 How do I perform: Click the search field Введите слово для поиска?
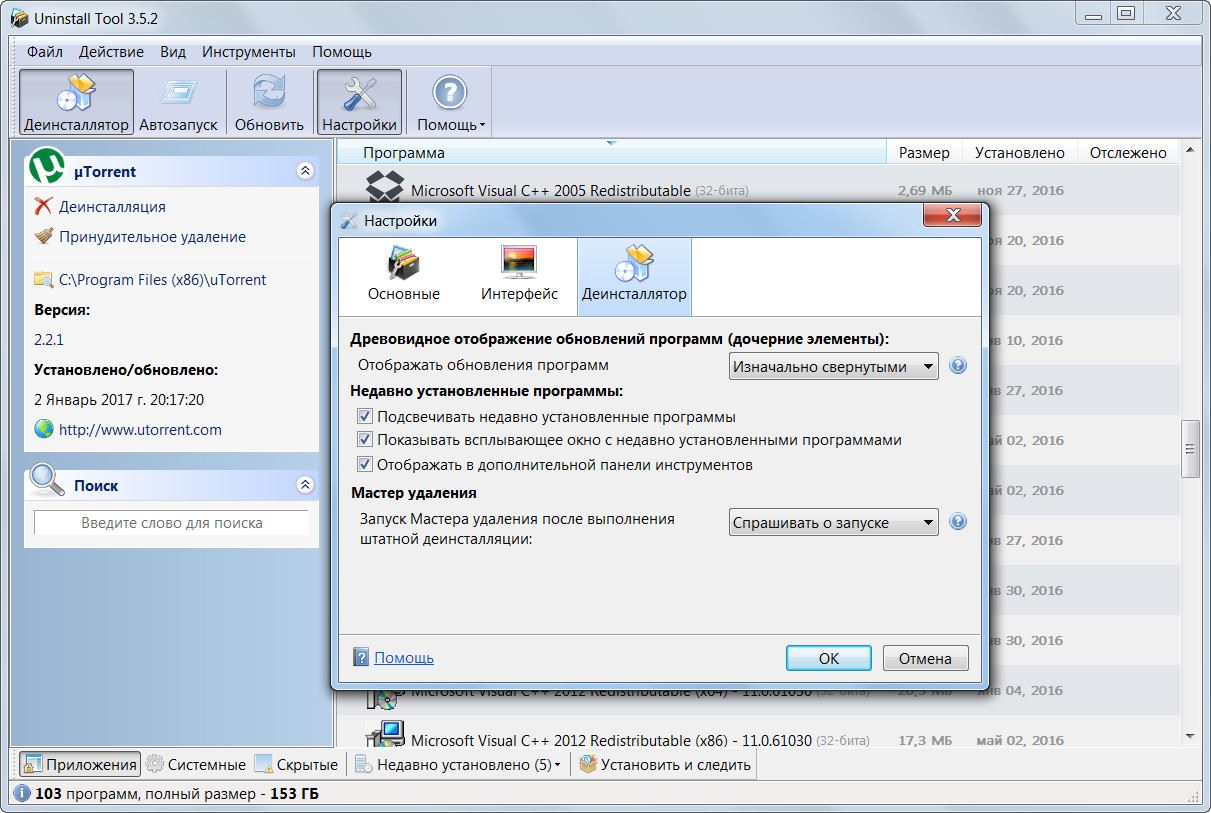(172, 523)
